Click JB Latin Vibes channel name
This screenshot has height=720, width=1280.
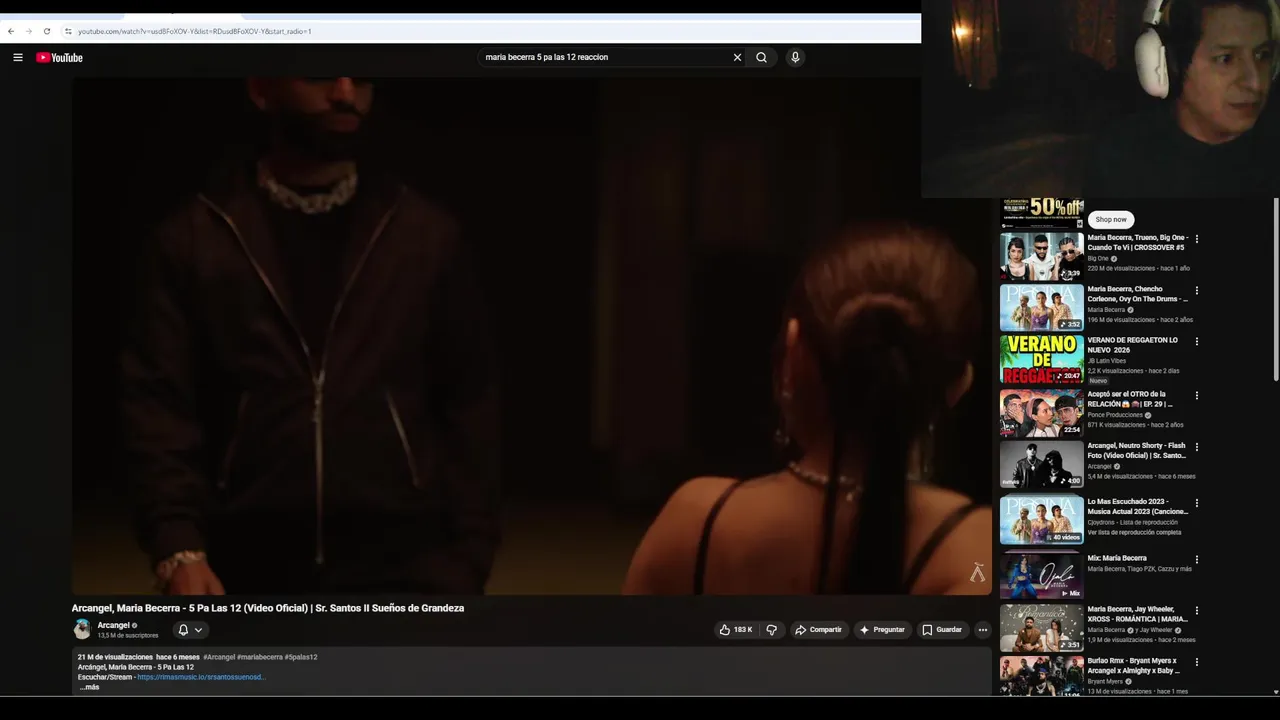point(1107,361)
